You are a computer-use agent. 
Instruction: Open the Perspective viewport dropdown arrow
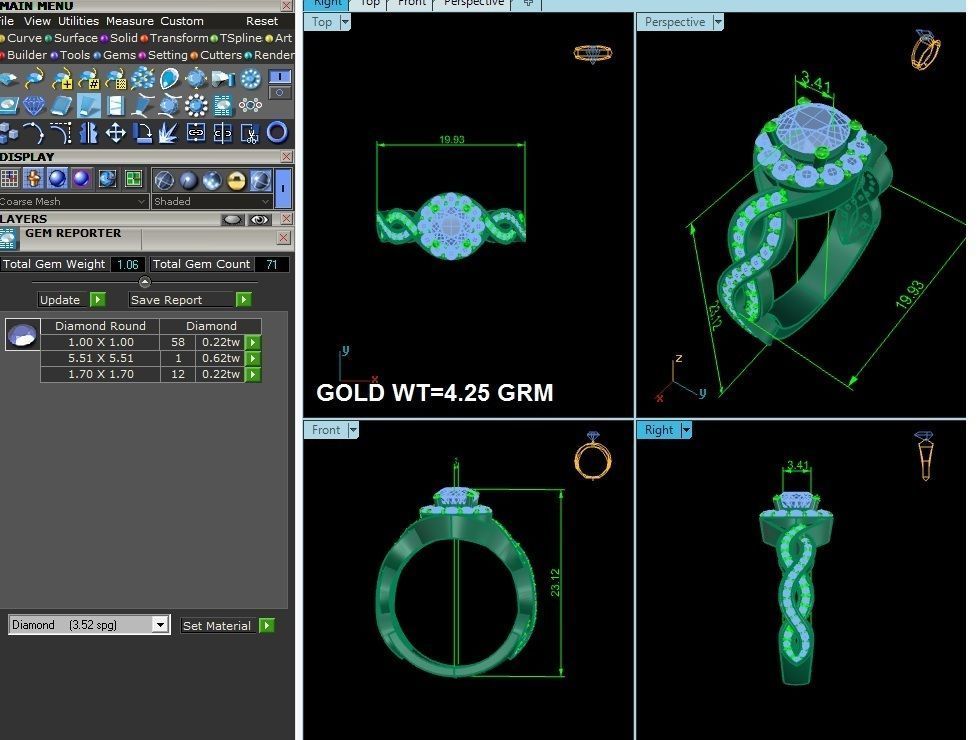click(718, 22)
